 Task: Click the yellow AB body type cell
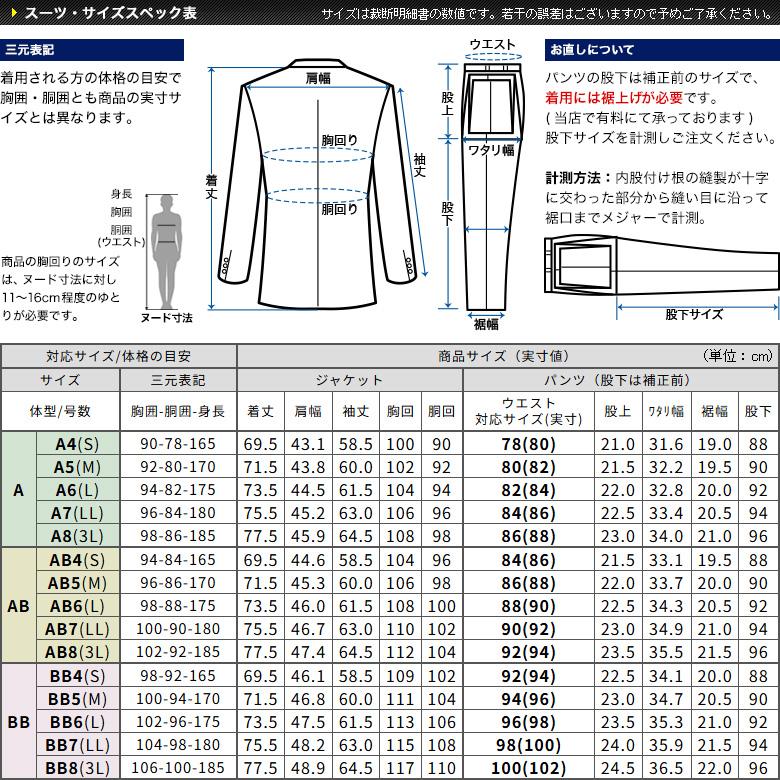[18, 606]
